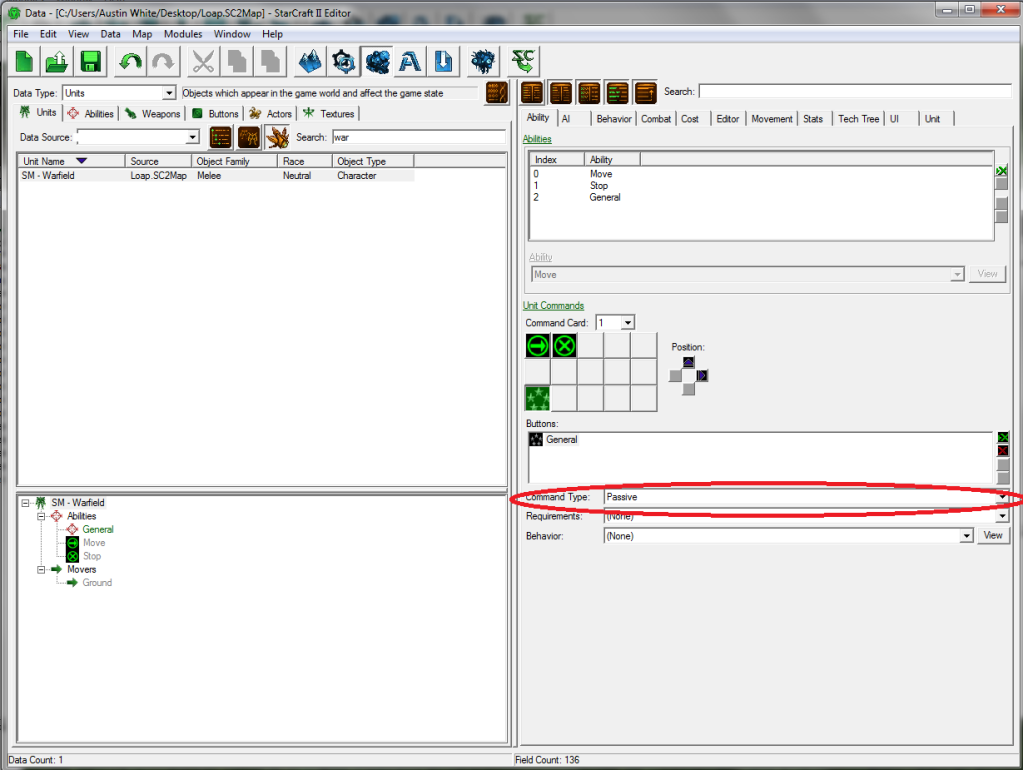This screenshot has height=770, width=1023.
Task: Open the File menu
Action: (x=21, y=34)
